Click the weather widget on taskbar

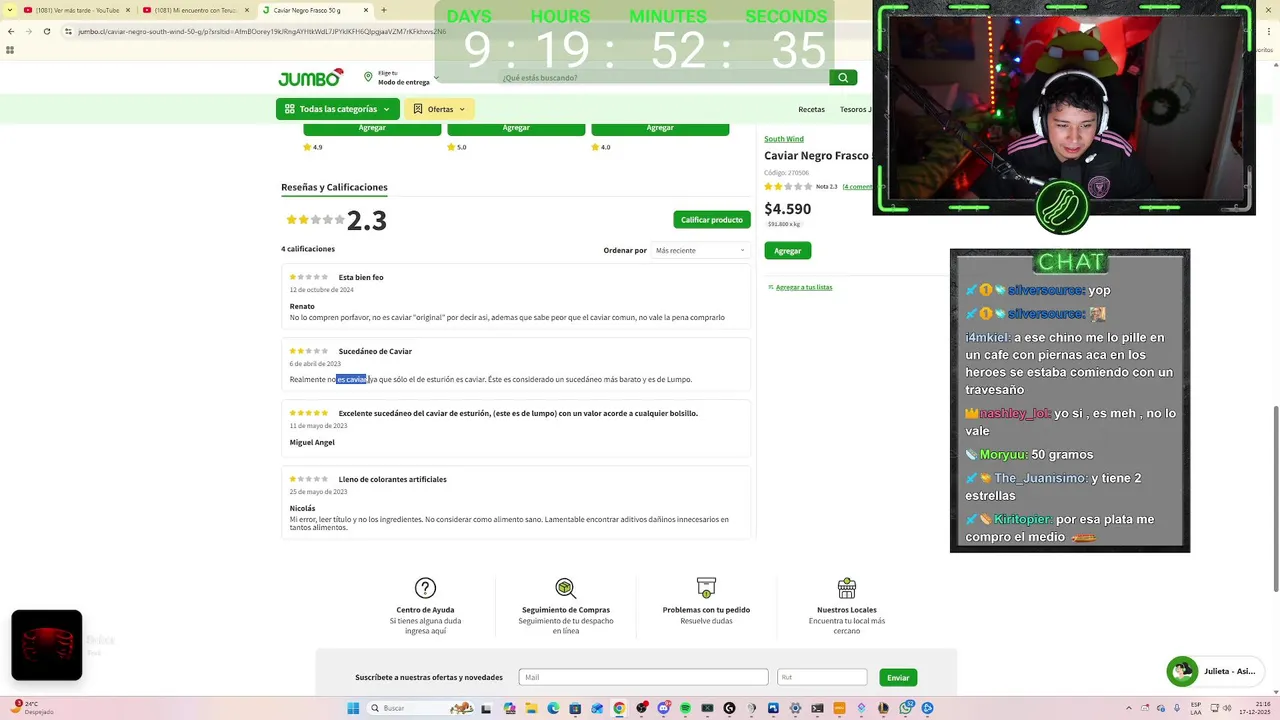[32, 708]
